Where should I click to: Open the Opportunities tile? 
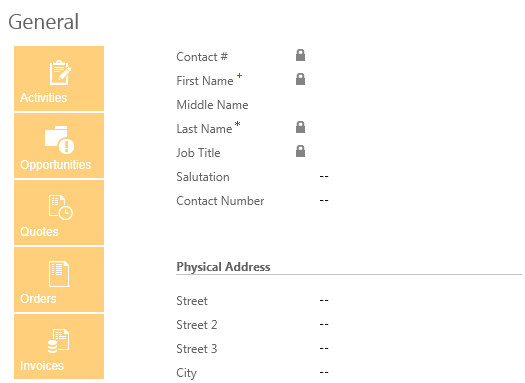[x=59, y=146]
